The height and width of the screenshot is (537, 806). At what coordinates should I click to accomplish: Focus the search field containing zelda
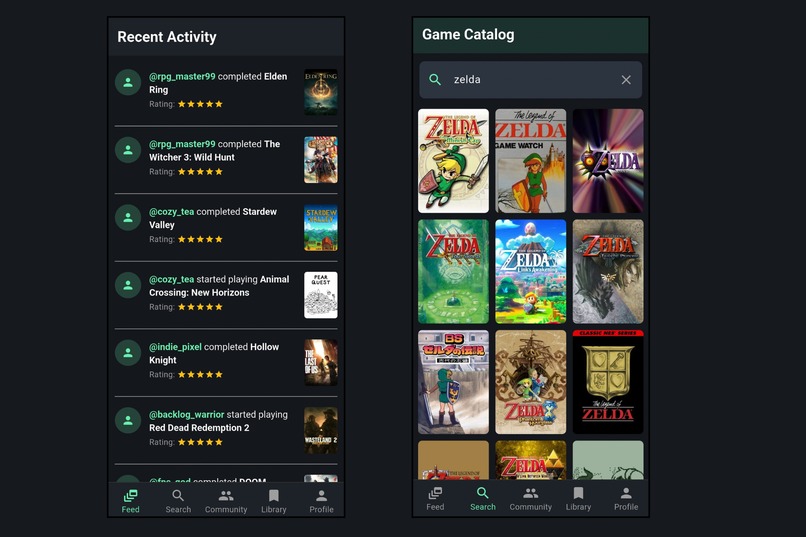pyautogui.click(x=530, y=80)
